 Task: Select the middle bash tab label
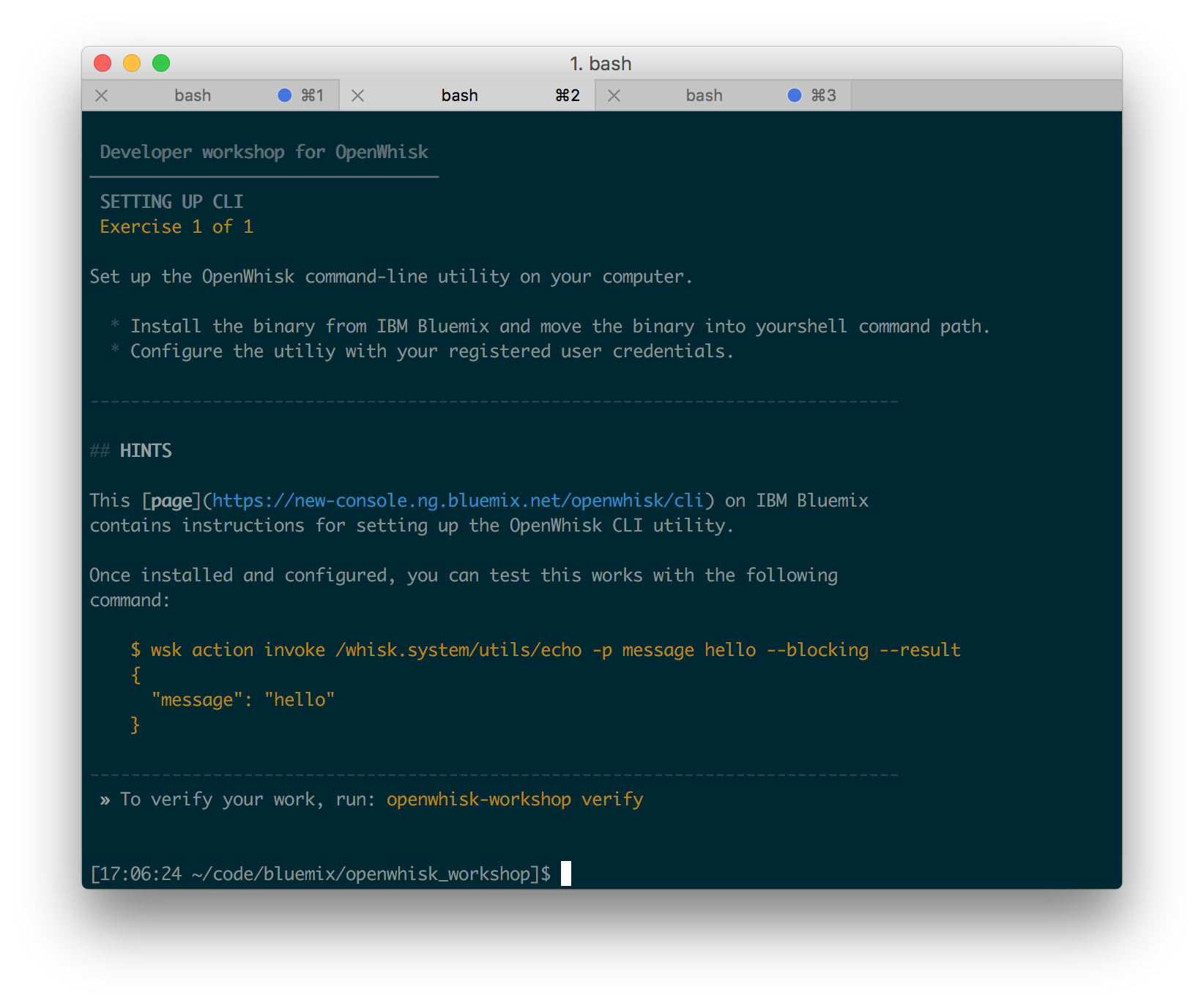pos(459,96)
